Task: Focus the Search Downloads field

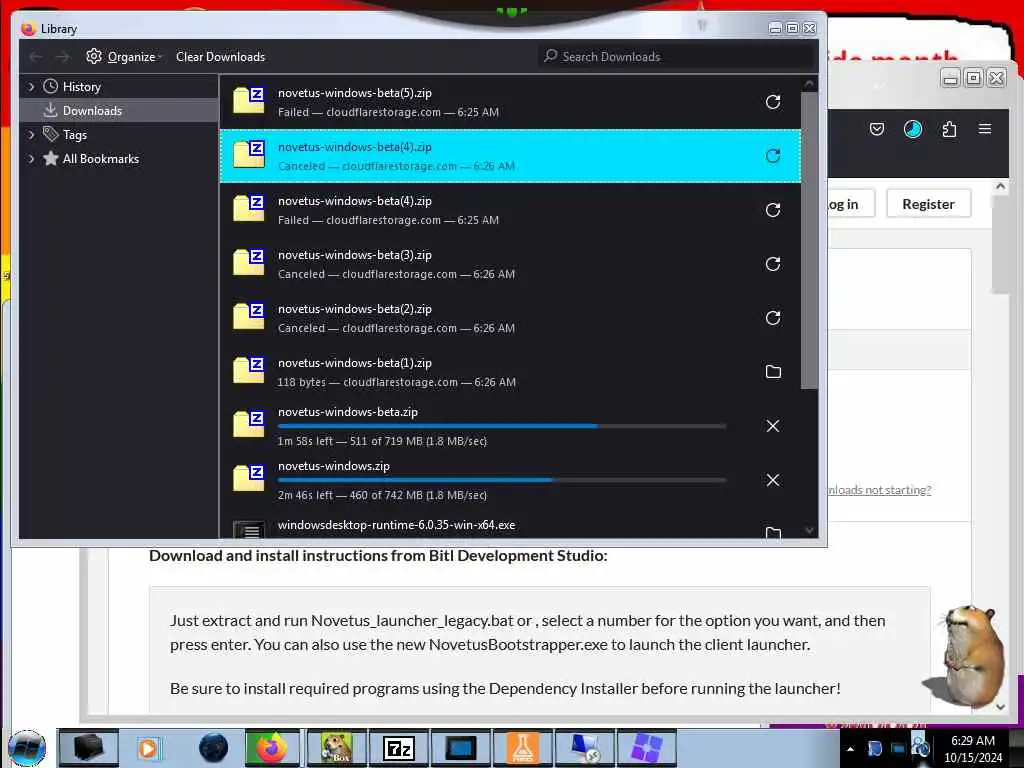Action: click(x=676, y=57)
